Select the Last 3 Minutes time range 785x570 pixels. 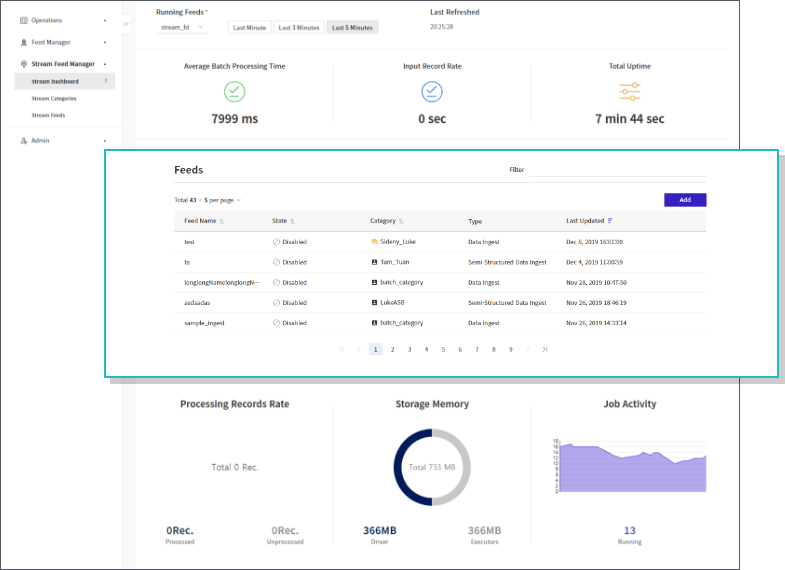[299, 28]
